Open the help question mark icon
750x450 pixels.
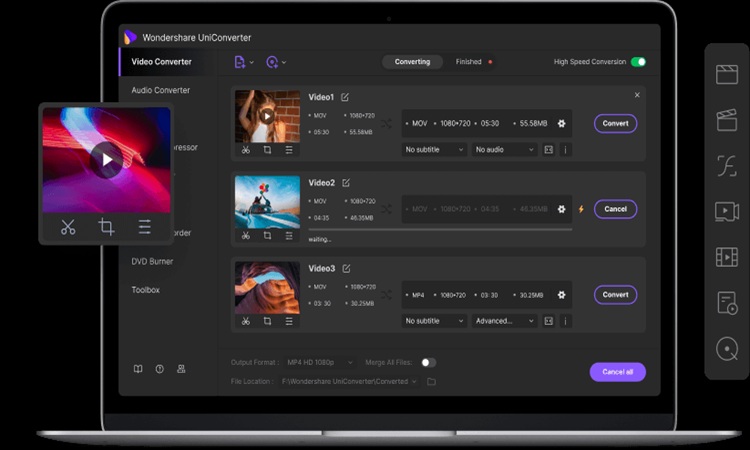tap(159, 369)
